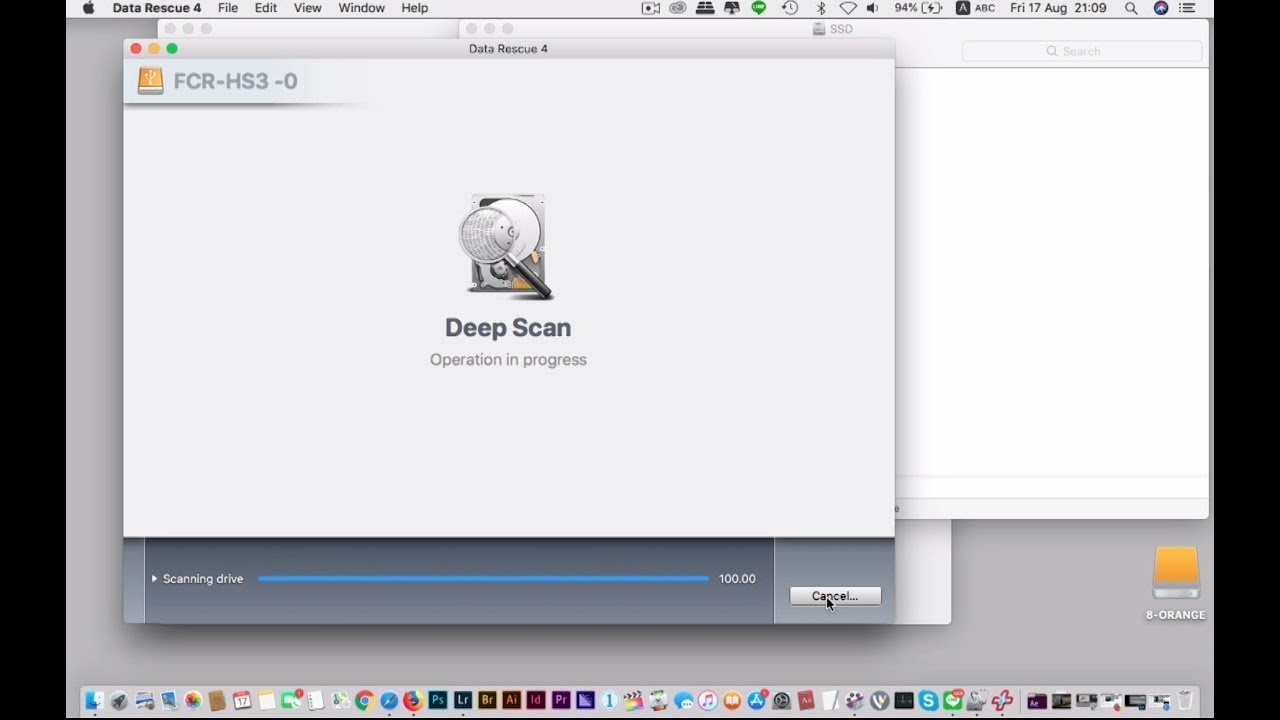Image resolution: width=1280 pixels, height=720 pixels.
Task: Open Siri from the menu bar
Action: [1160, 8]
